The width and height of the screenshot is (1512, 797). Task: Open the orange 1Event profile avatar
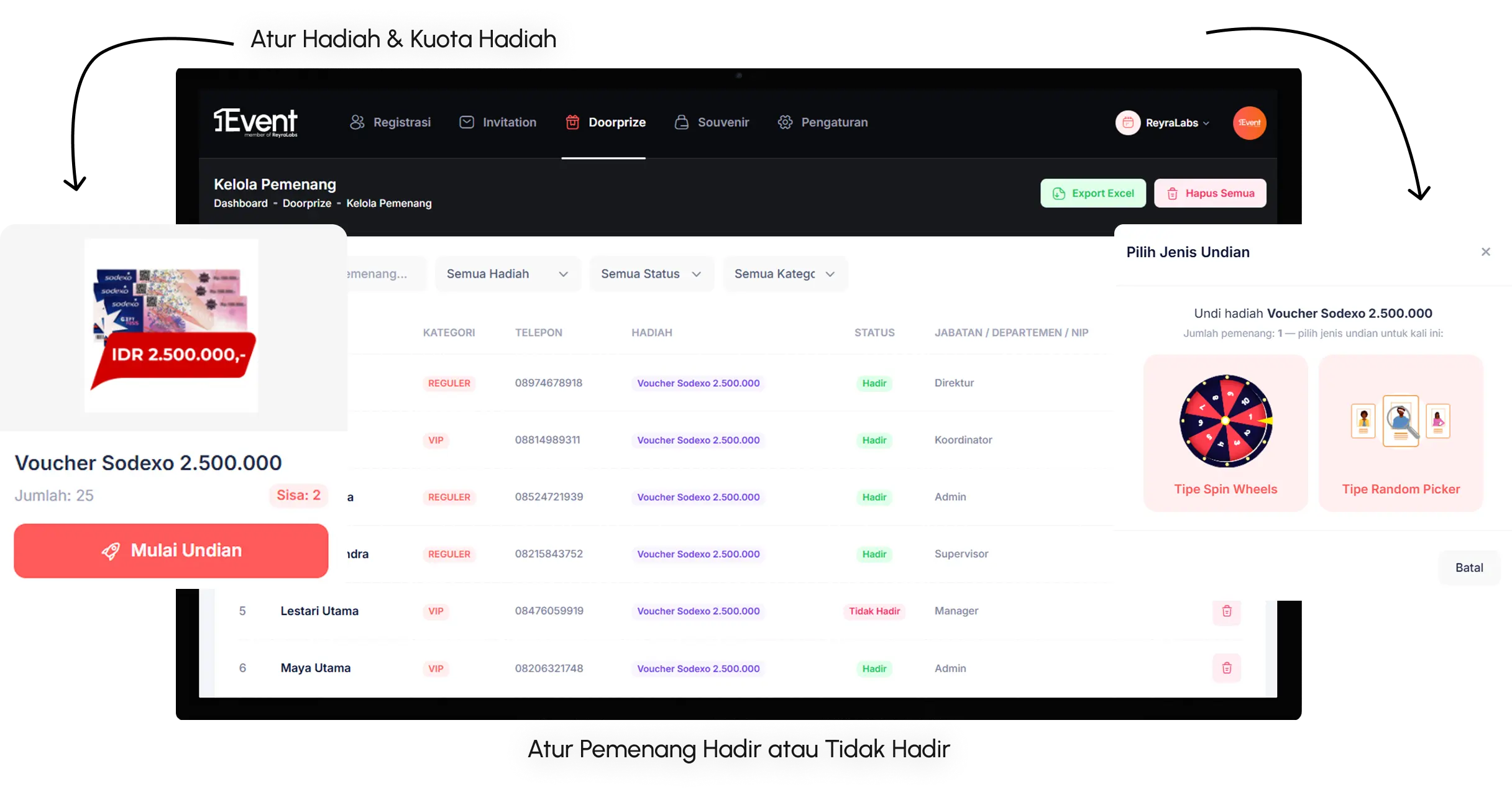coord(1249,123)
